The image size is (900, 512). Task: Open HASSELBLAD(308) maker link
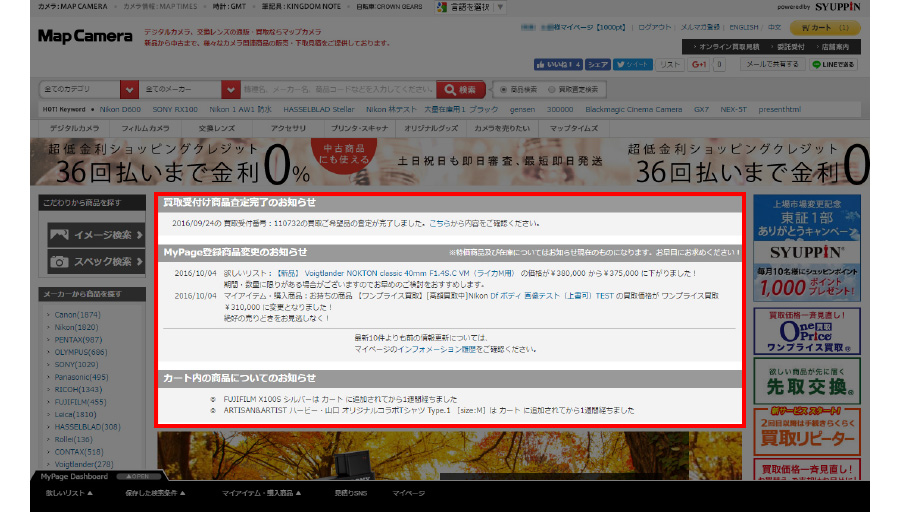pos(87,427)
